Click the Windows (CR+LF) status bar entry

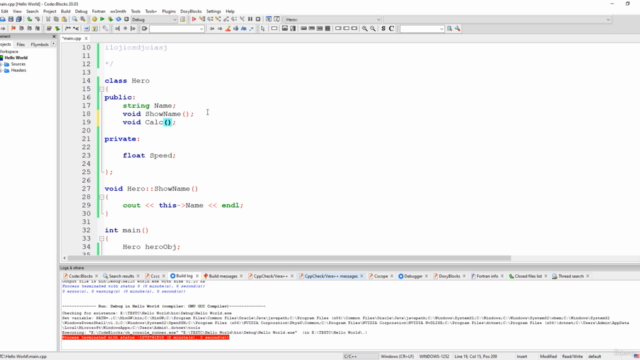pos(397,356)
